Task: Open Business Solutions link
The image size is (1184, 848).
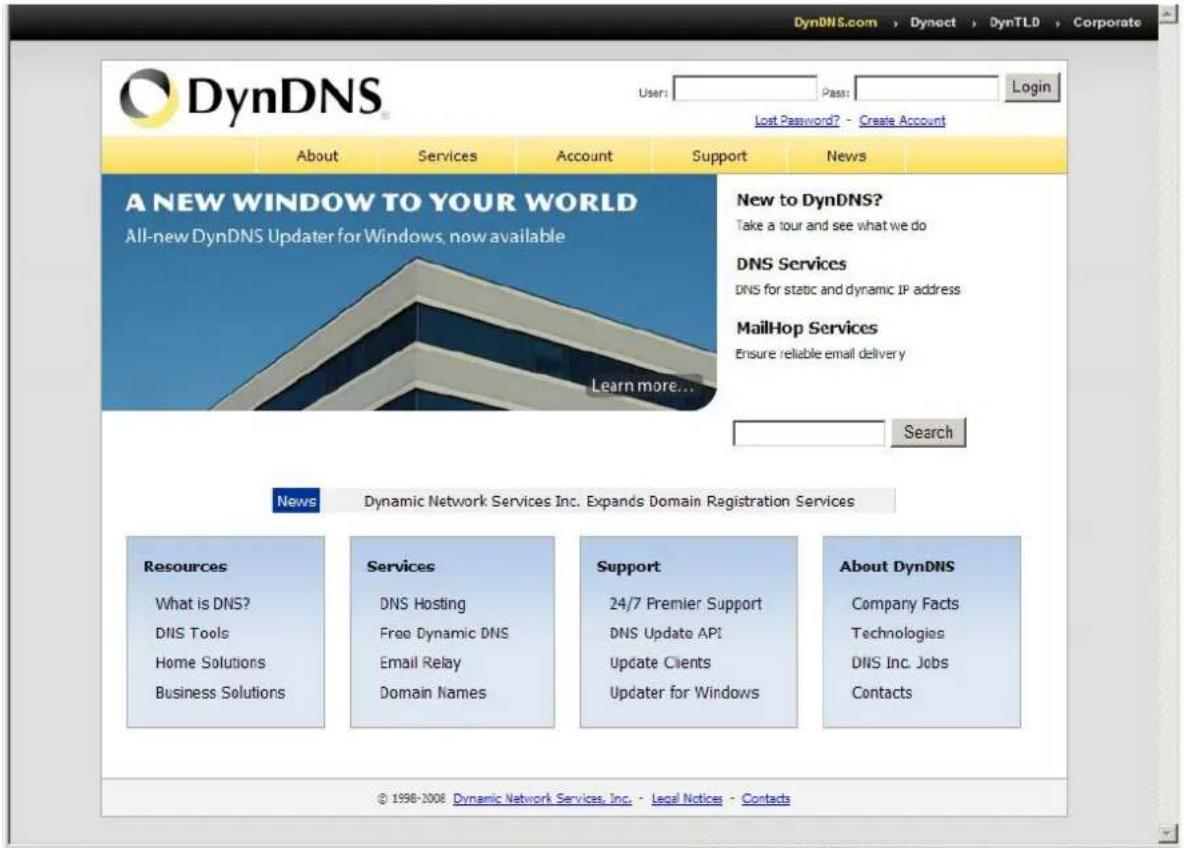Action: (x=220, y=692)
